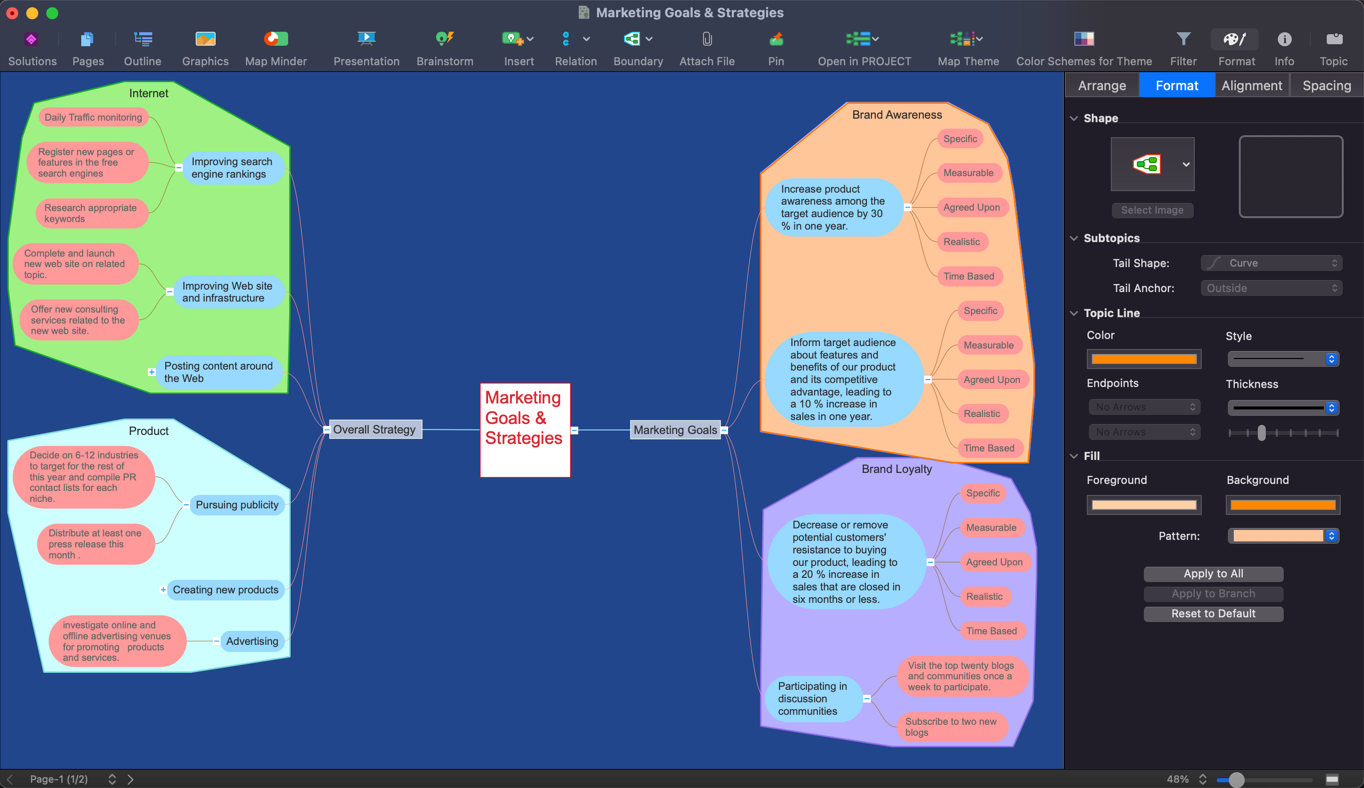Open the shape picker dropdown

(1186, 165)
